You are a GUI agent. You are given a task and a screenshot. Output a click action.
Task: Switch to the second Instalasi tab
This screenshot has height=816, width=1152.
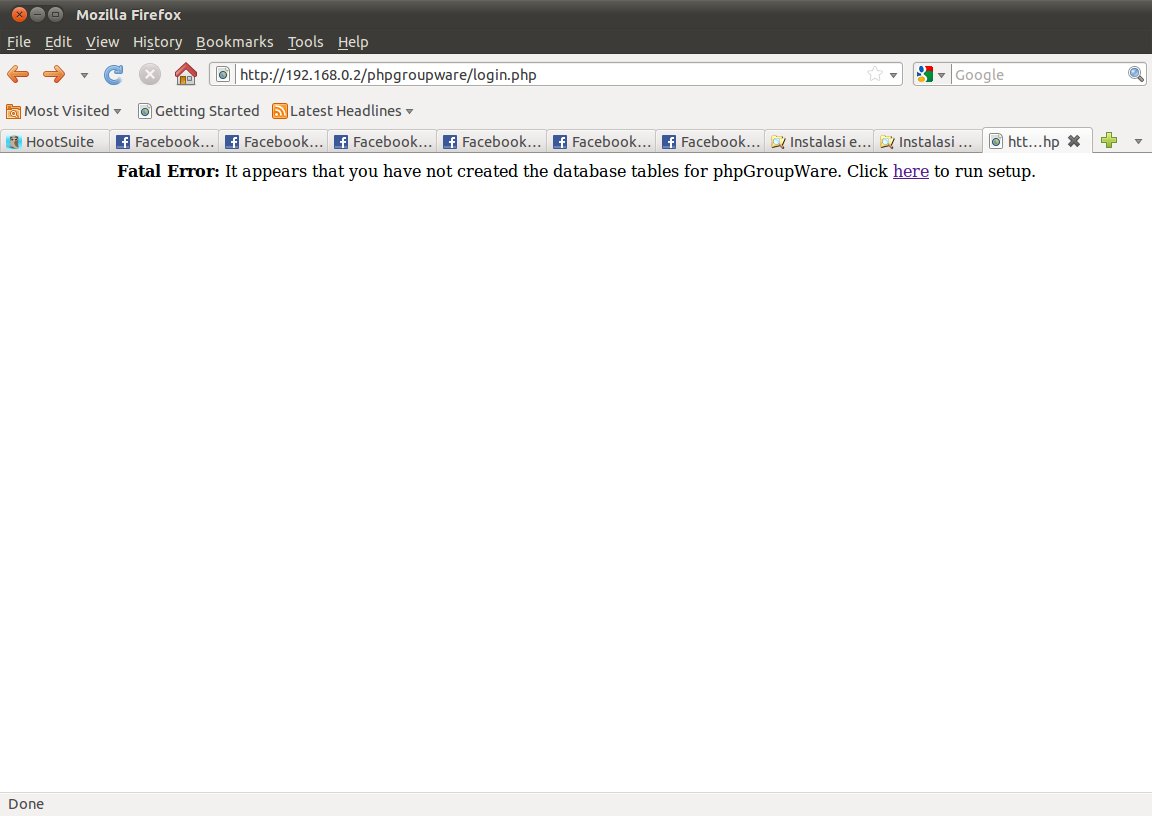928,142
